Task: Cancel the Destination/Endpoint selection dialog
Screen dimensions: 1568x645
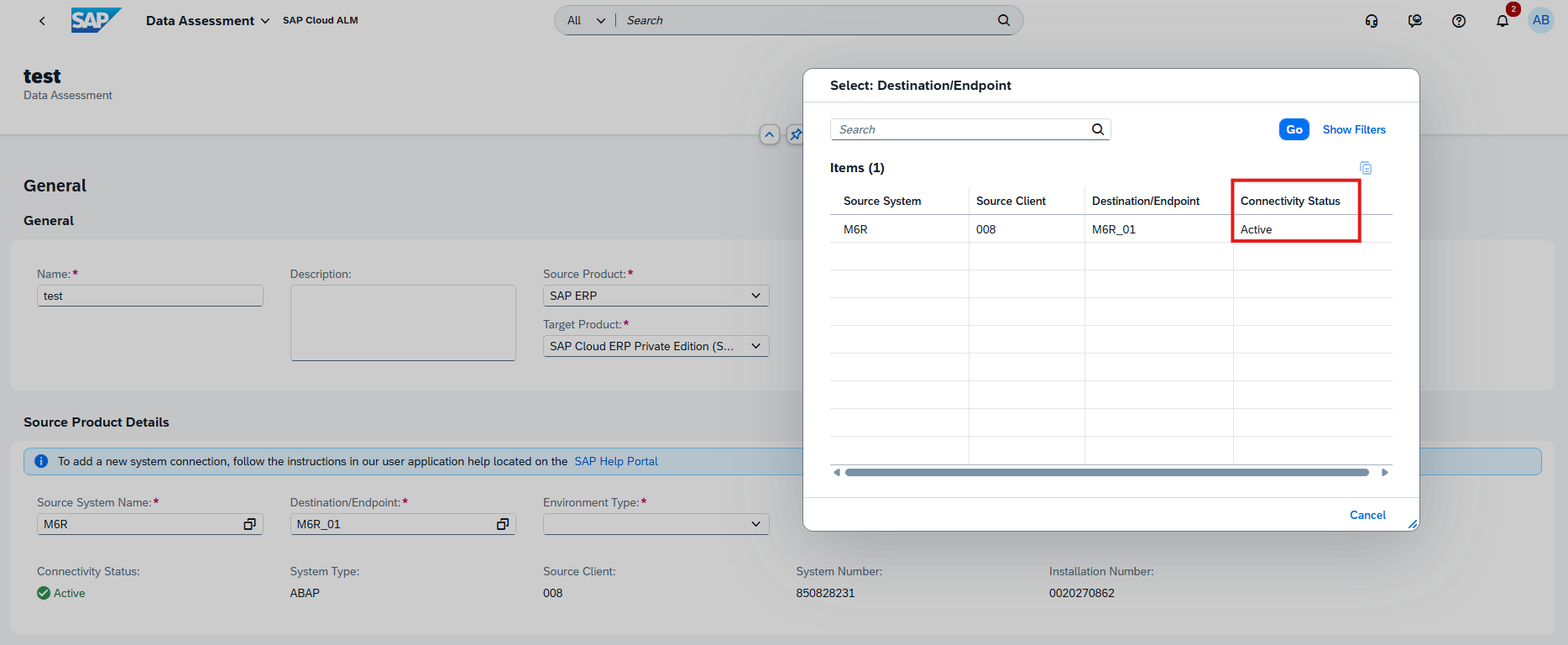Action: tap(1367, 515)
